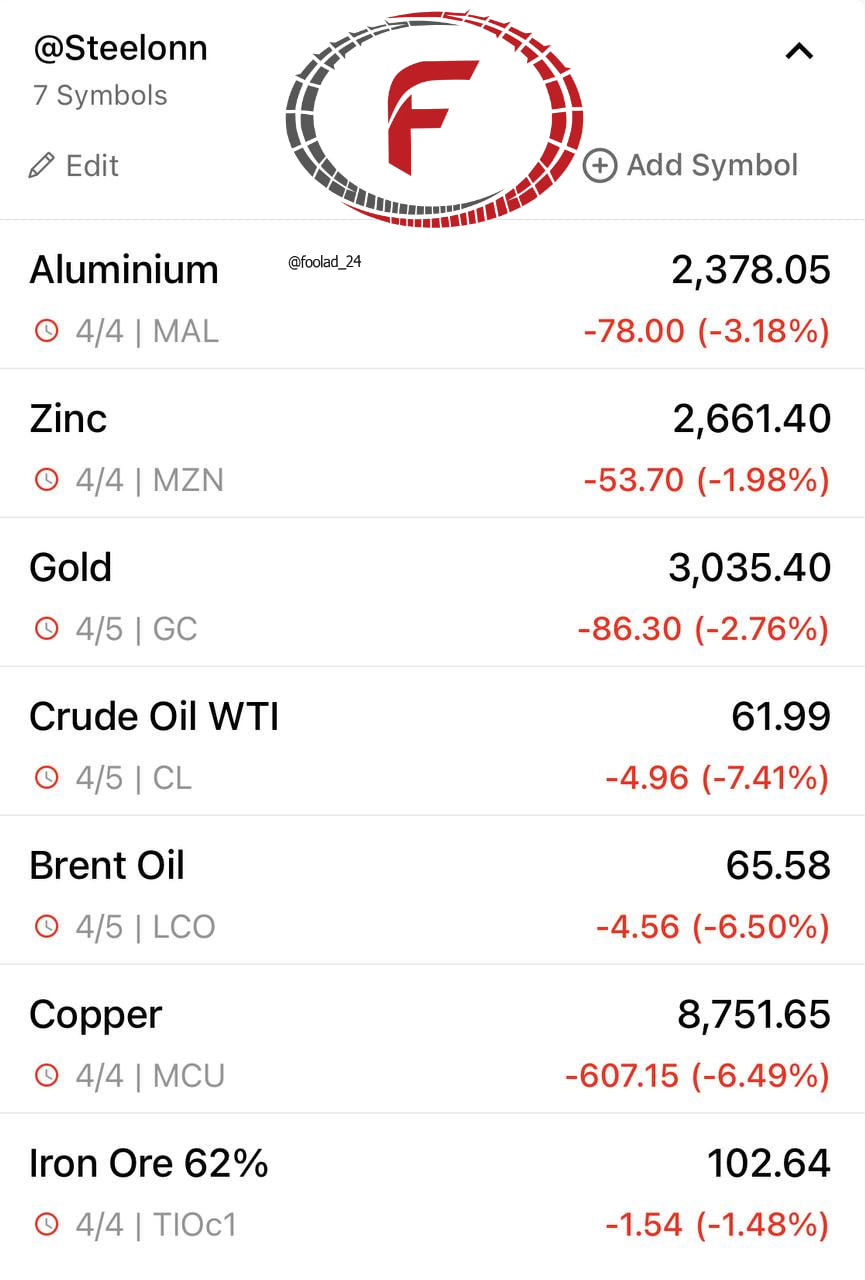Click the Add Symbol text
This screenshot has height=1280, width=865.
click(x=712, y=165)
